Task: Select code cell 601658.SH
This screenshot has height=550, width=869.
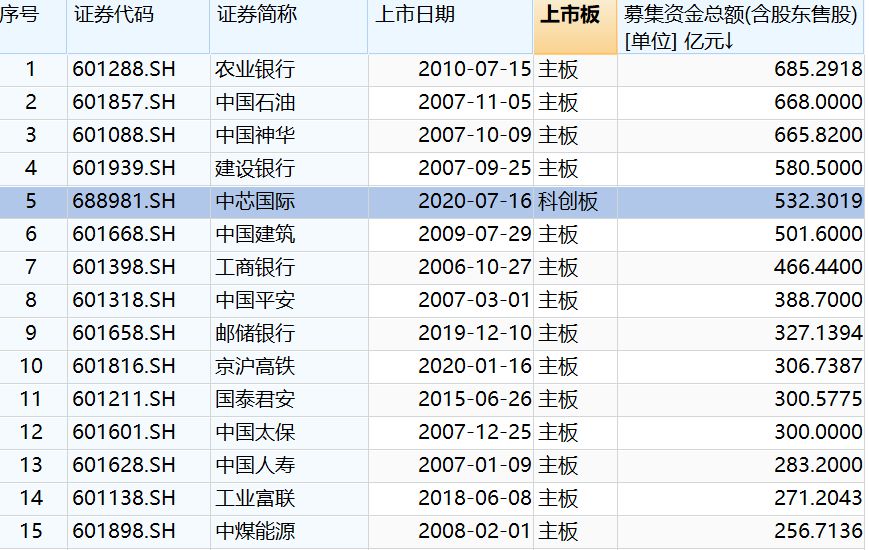Action: coord(139,334)
